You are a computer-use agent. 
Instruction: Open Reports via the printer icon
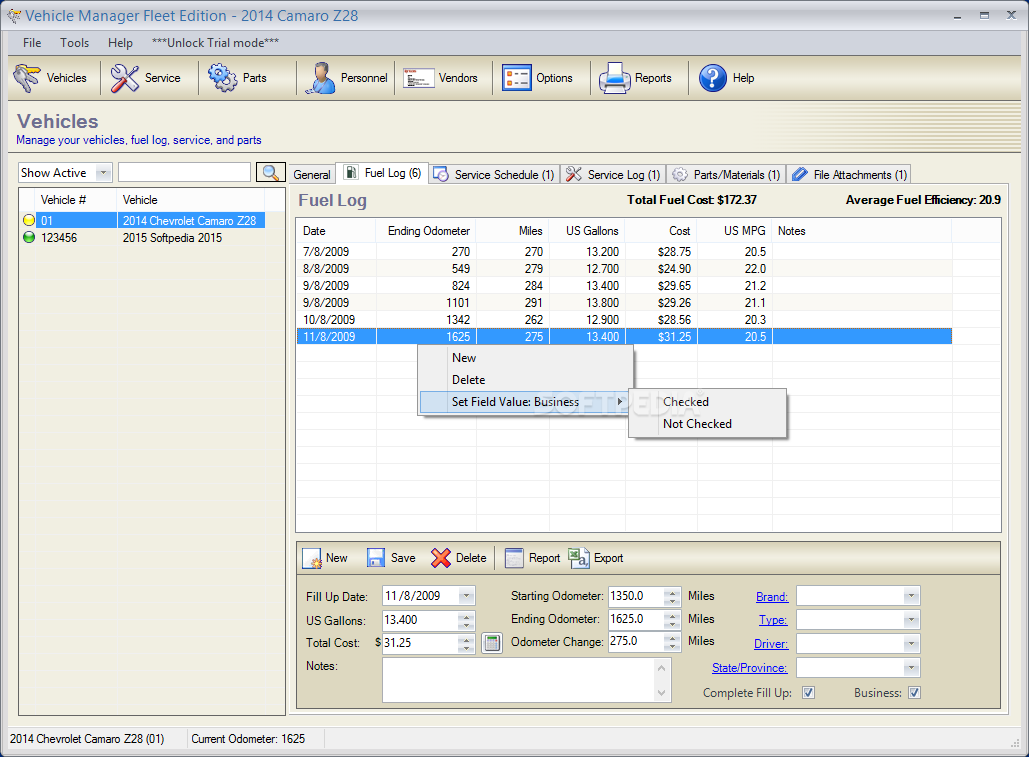click(x=614, y=78)
